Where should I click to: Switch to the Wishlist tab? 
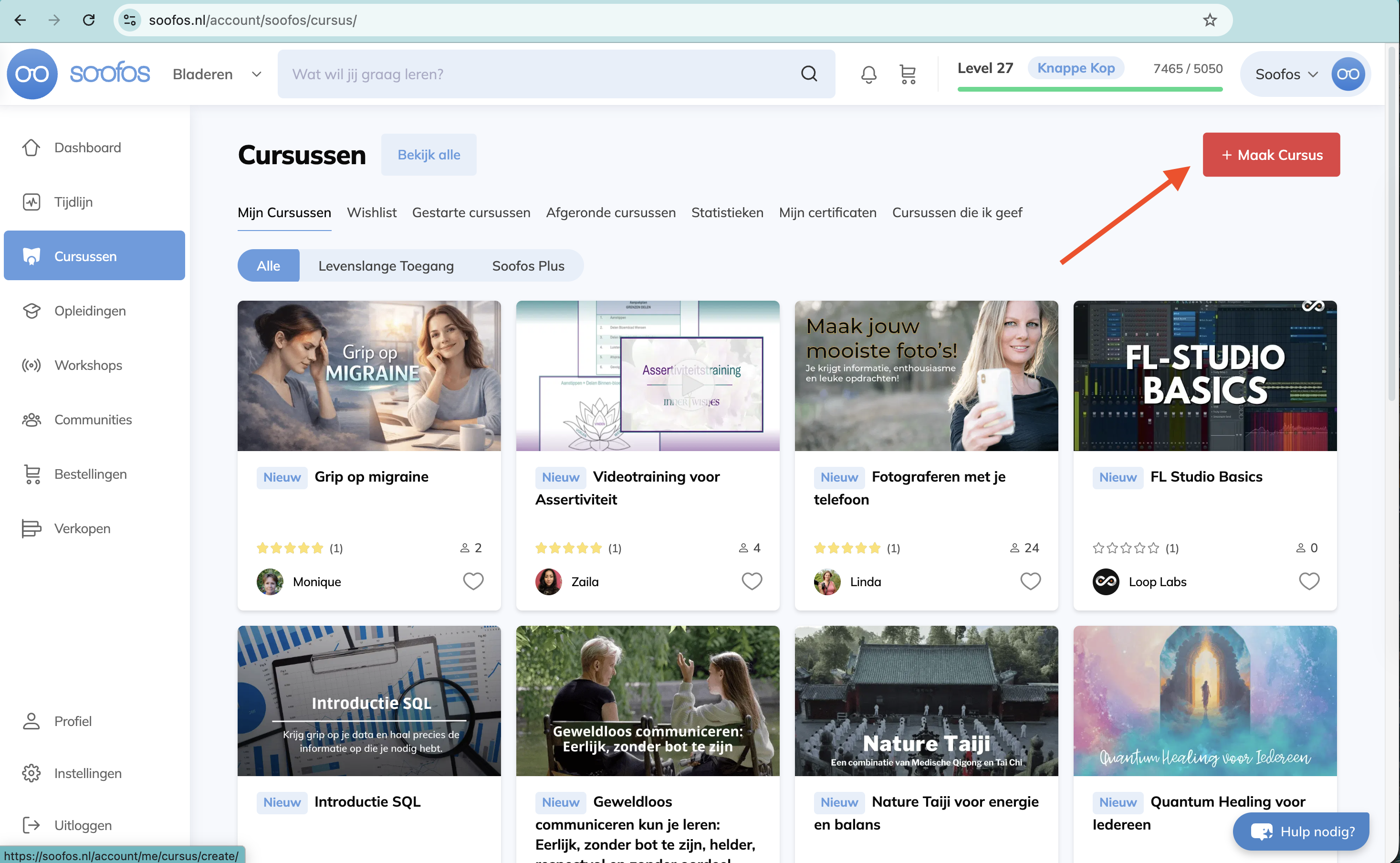pyautogui.click(x=371, y=213)
